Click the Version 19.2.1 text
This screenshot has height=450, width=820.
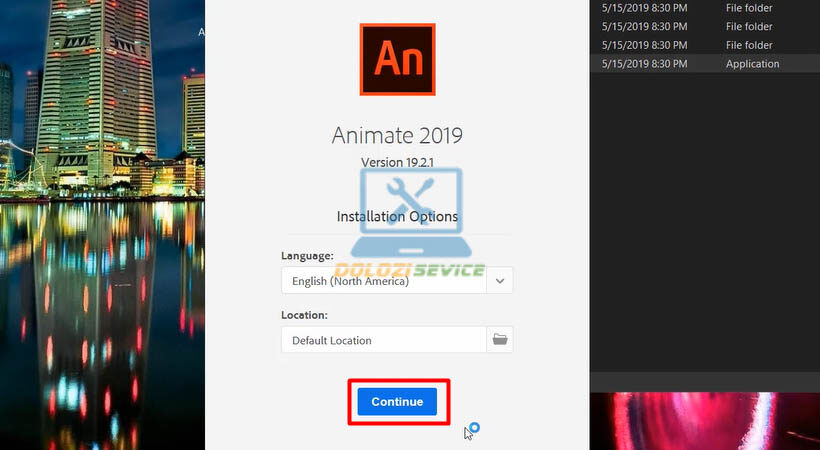coord(397,162)
